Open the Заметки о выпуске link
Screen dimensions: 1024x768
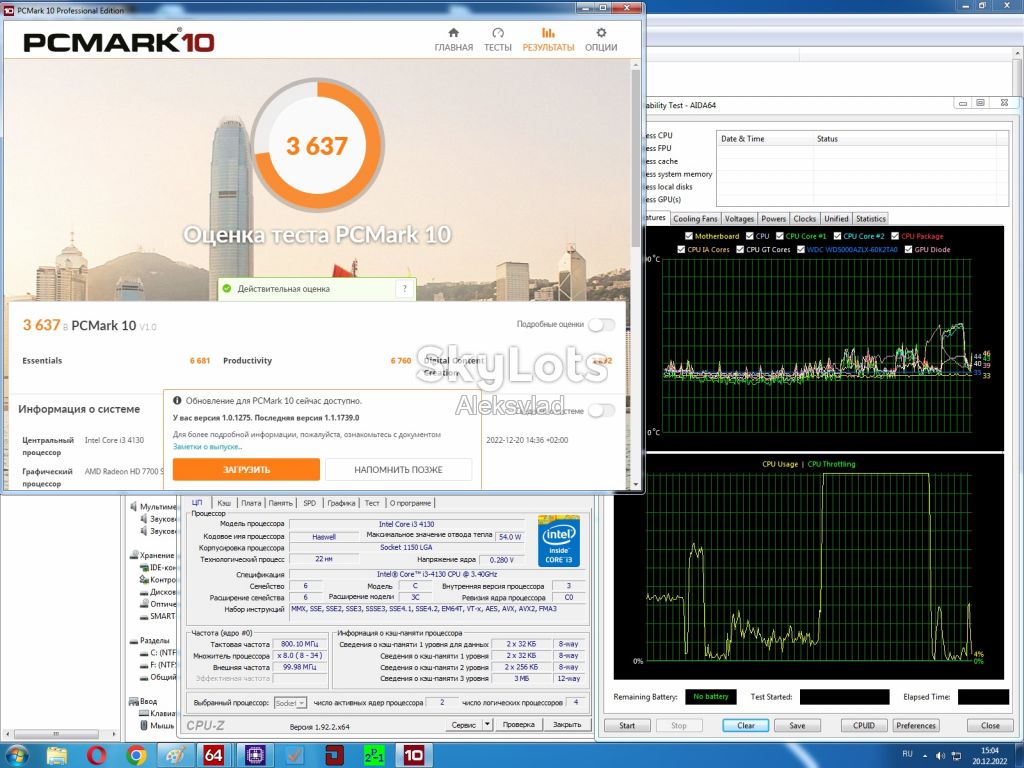point(207,447)
